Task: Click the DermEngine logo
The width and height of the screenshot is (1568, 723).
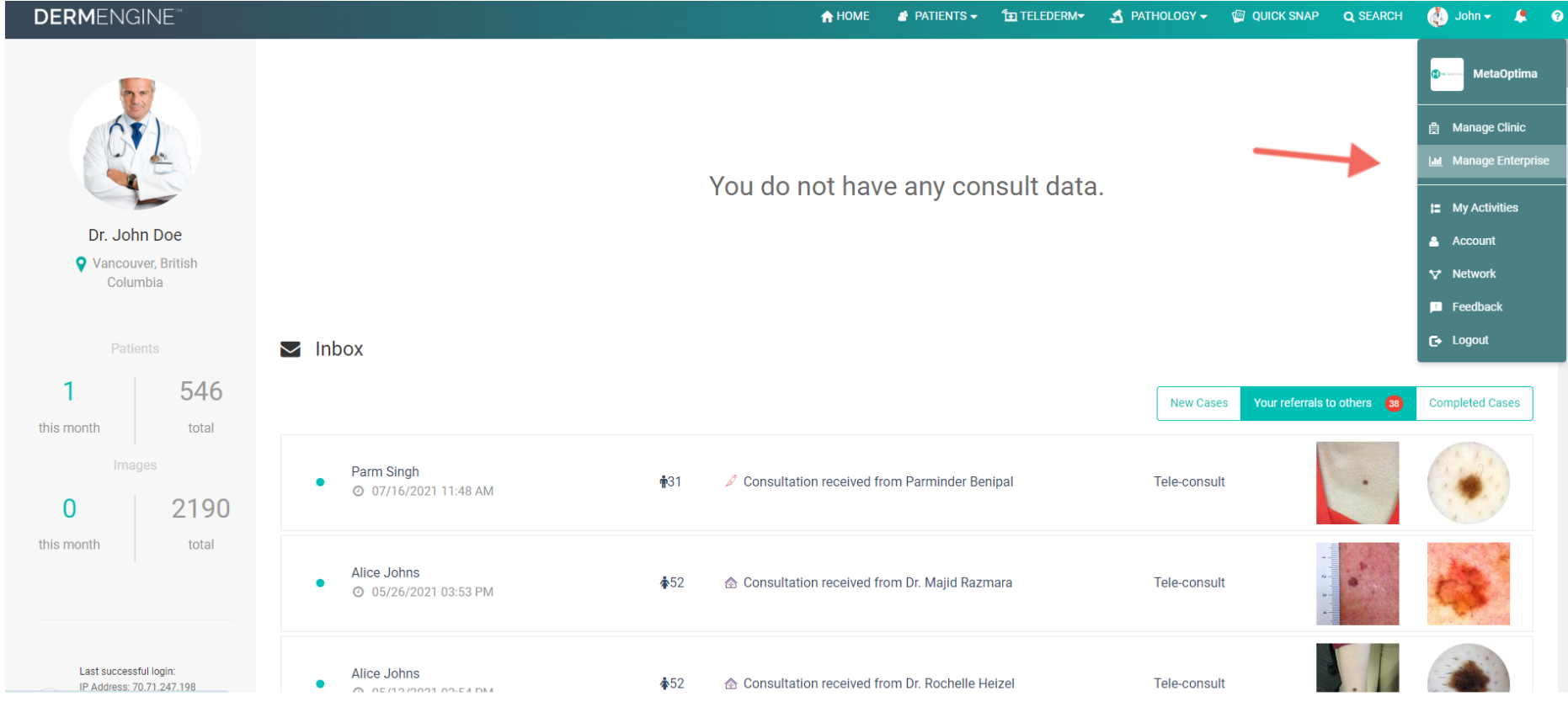Action: (106, 17)
